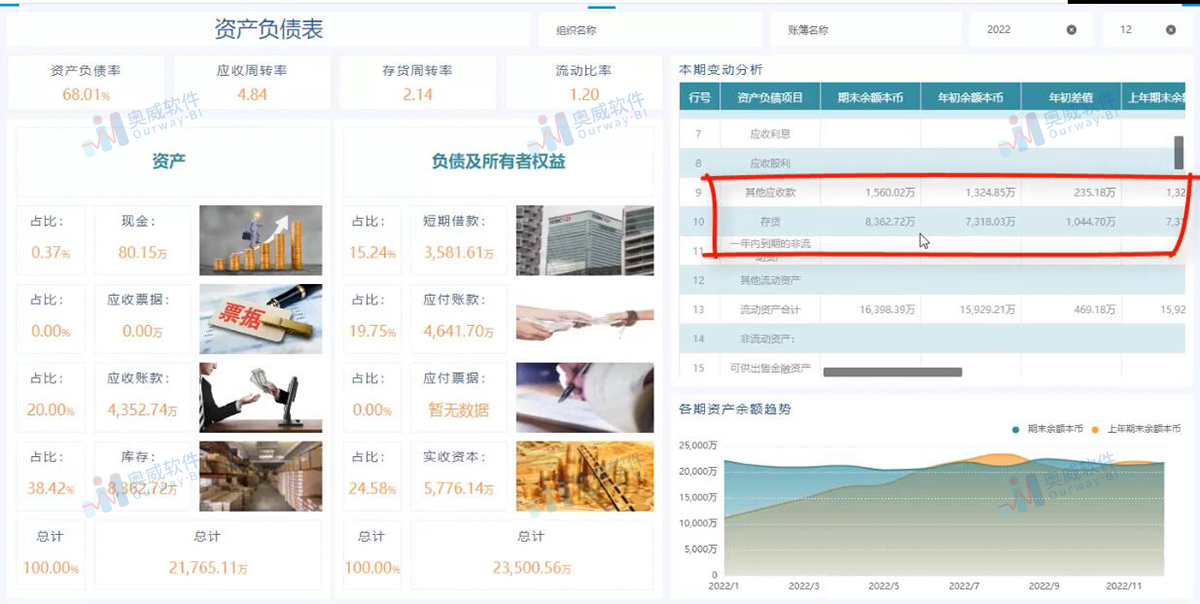Click the pen signing document image
The image size is (1200, 604).
tap(585, 397)
